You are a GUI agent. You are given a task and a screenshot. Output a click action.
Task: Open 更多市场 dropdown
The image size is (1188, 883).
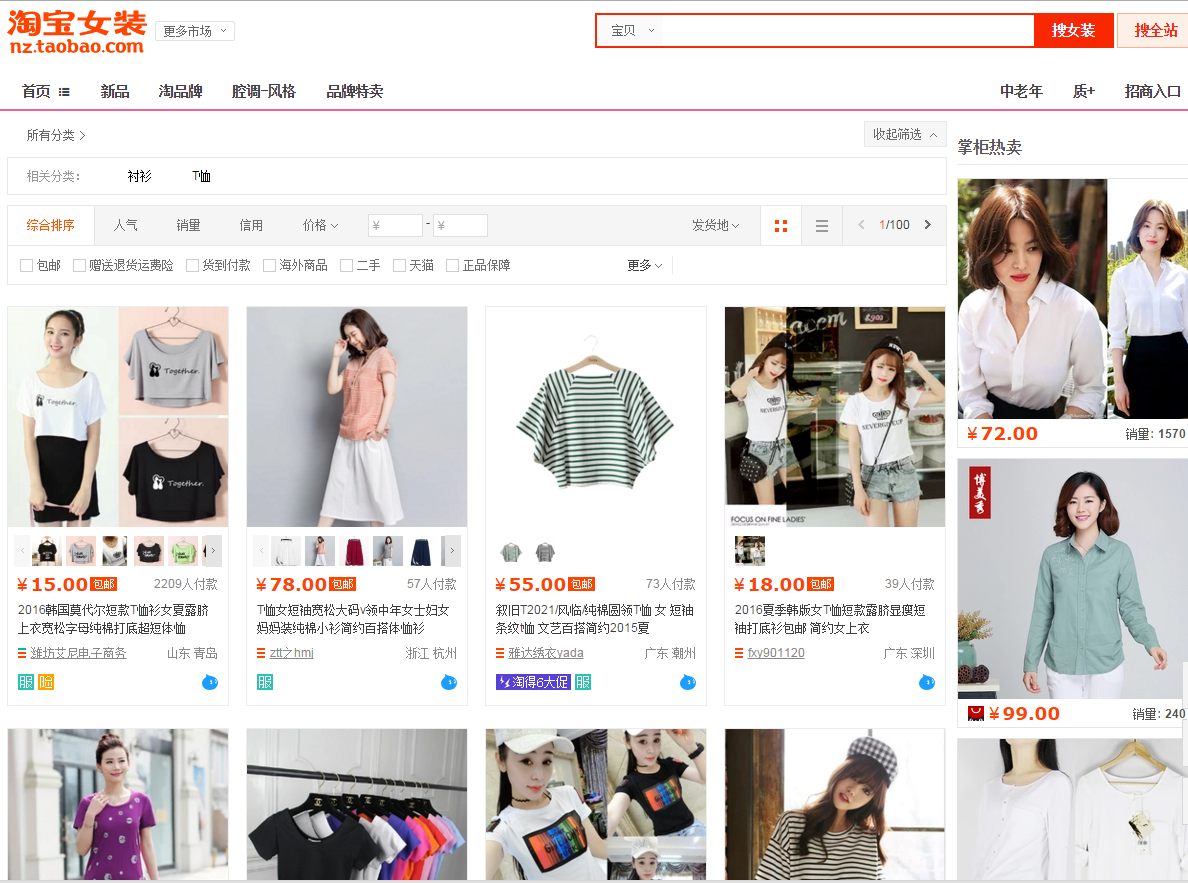tap(195, 31)
